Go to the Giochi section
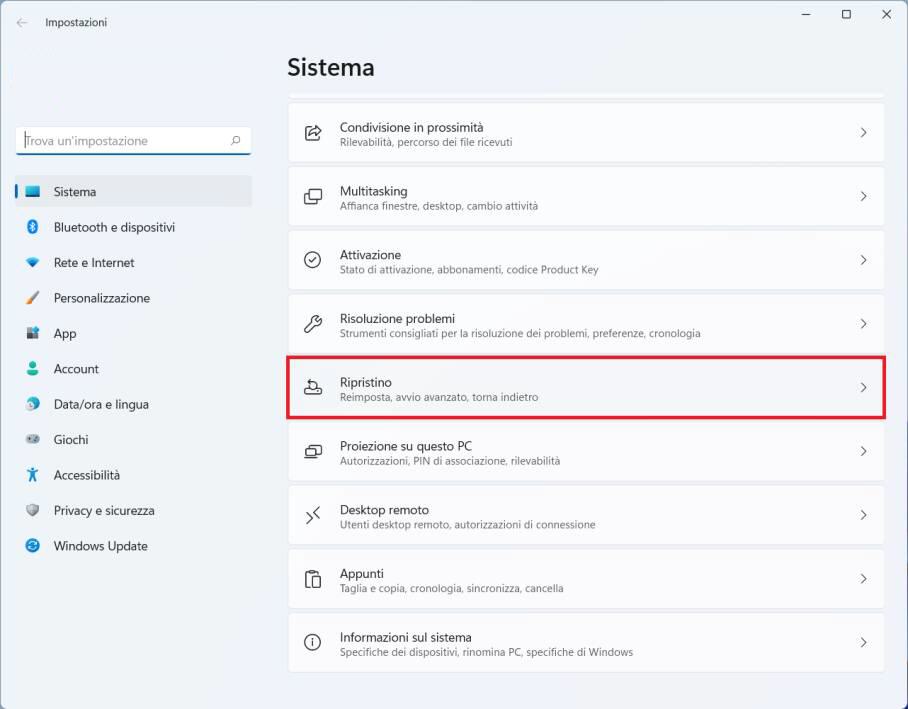 click(x=71, y=440)
